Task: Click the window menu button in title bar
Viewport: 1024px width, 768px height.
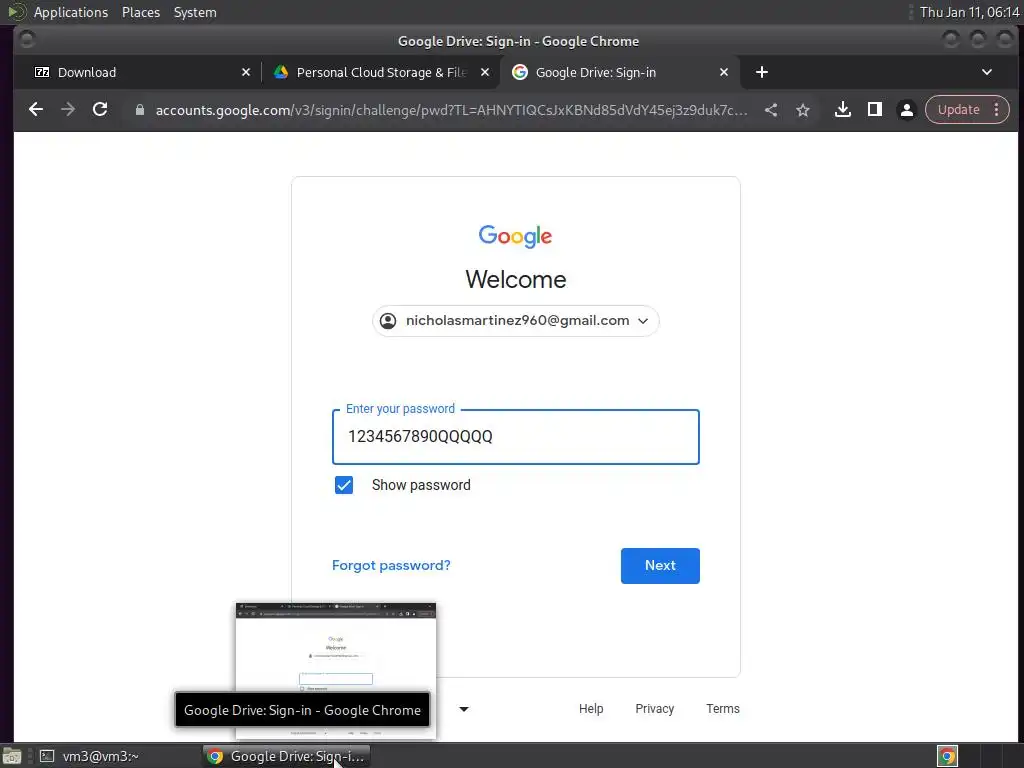Action: click(x=27, y=40)
